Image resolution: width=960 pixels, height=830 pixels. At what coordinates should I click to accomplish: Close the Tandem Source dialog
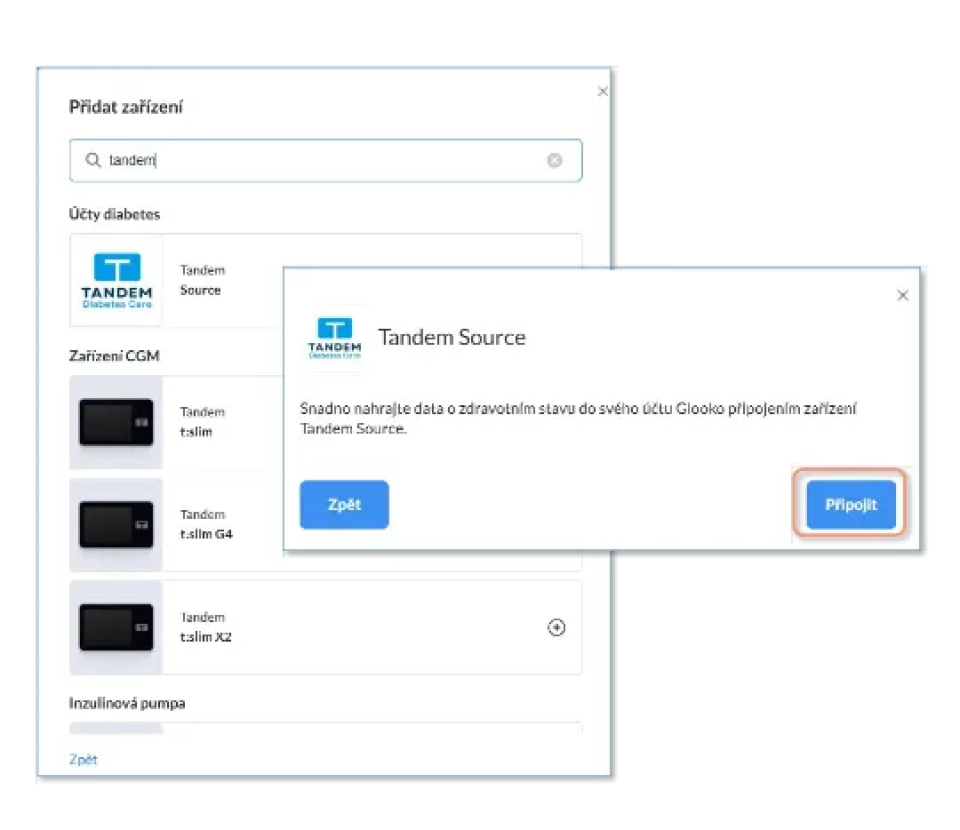(902, 296)
